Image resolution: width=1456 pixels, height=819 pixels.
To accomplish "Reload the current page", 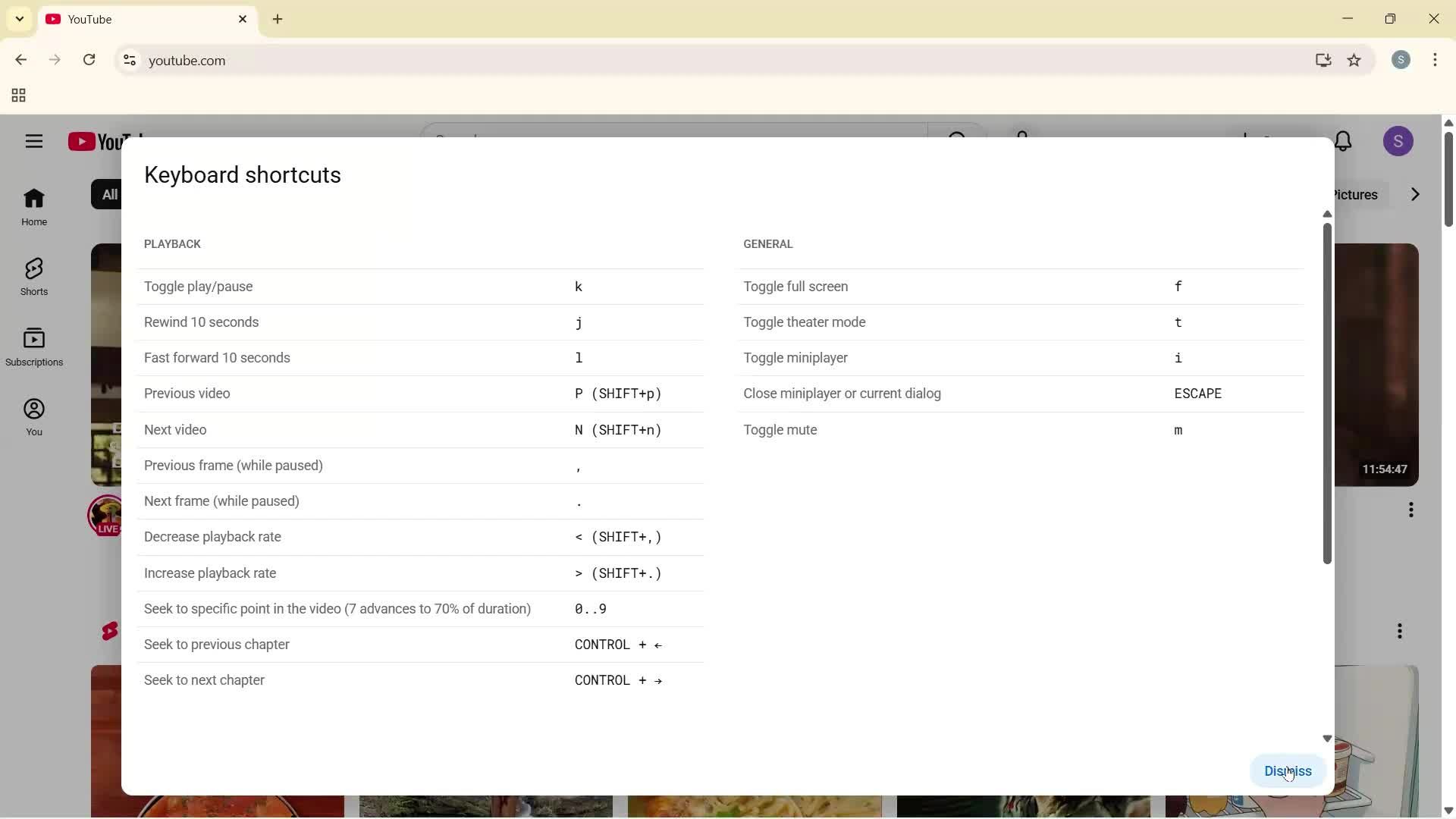I will (x=89, y=60).
